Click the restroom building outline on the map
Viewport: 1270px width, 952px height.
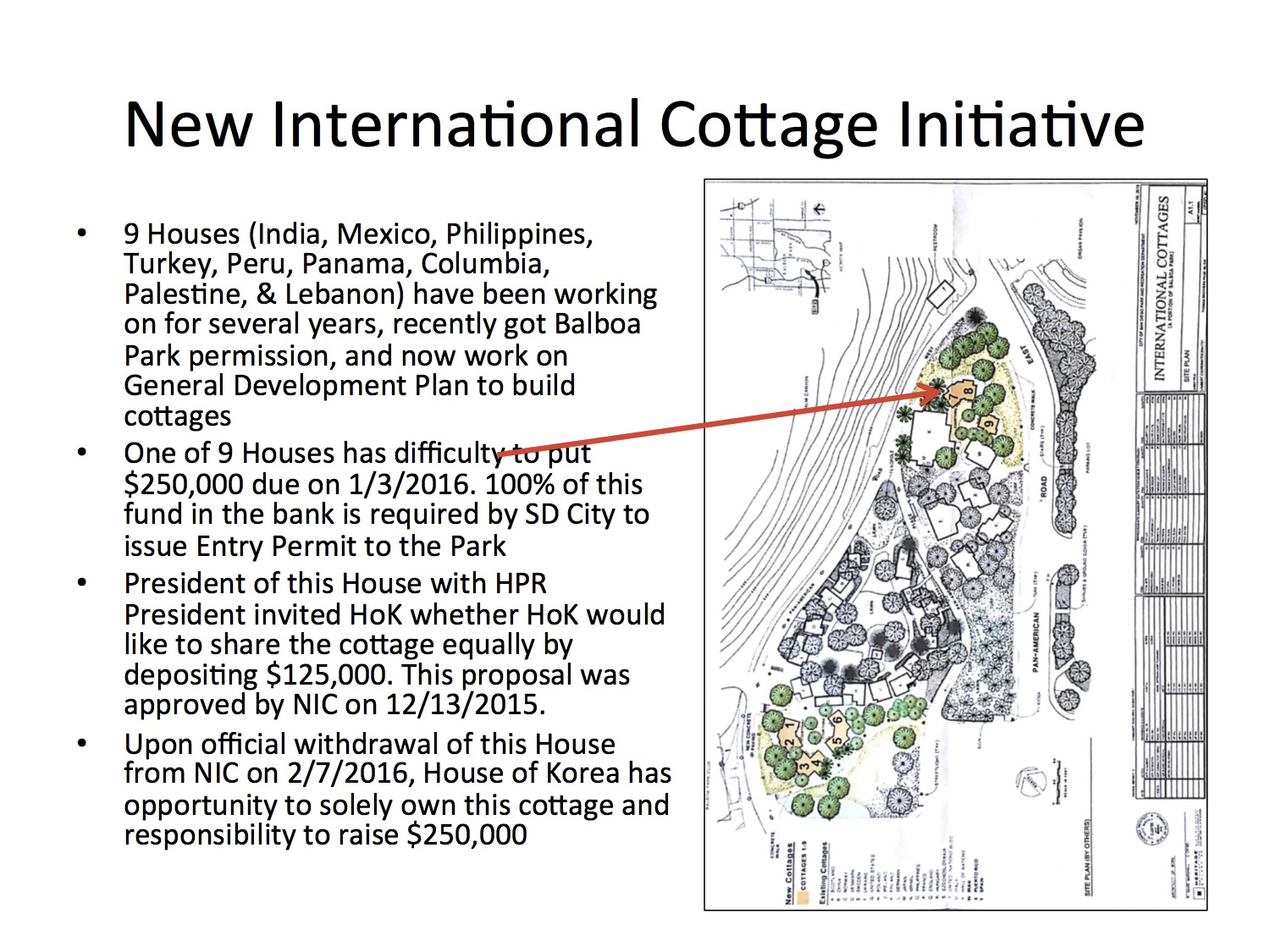tap(942, 294)
